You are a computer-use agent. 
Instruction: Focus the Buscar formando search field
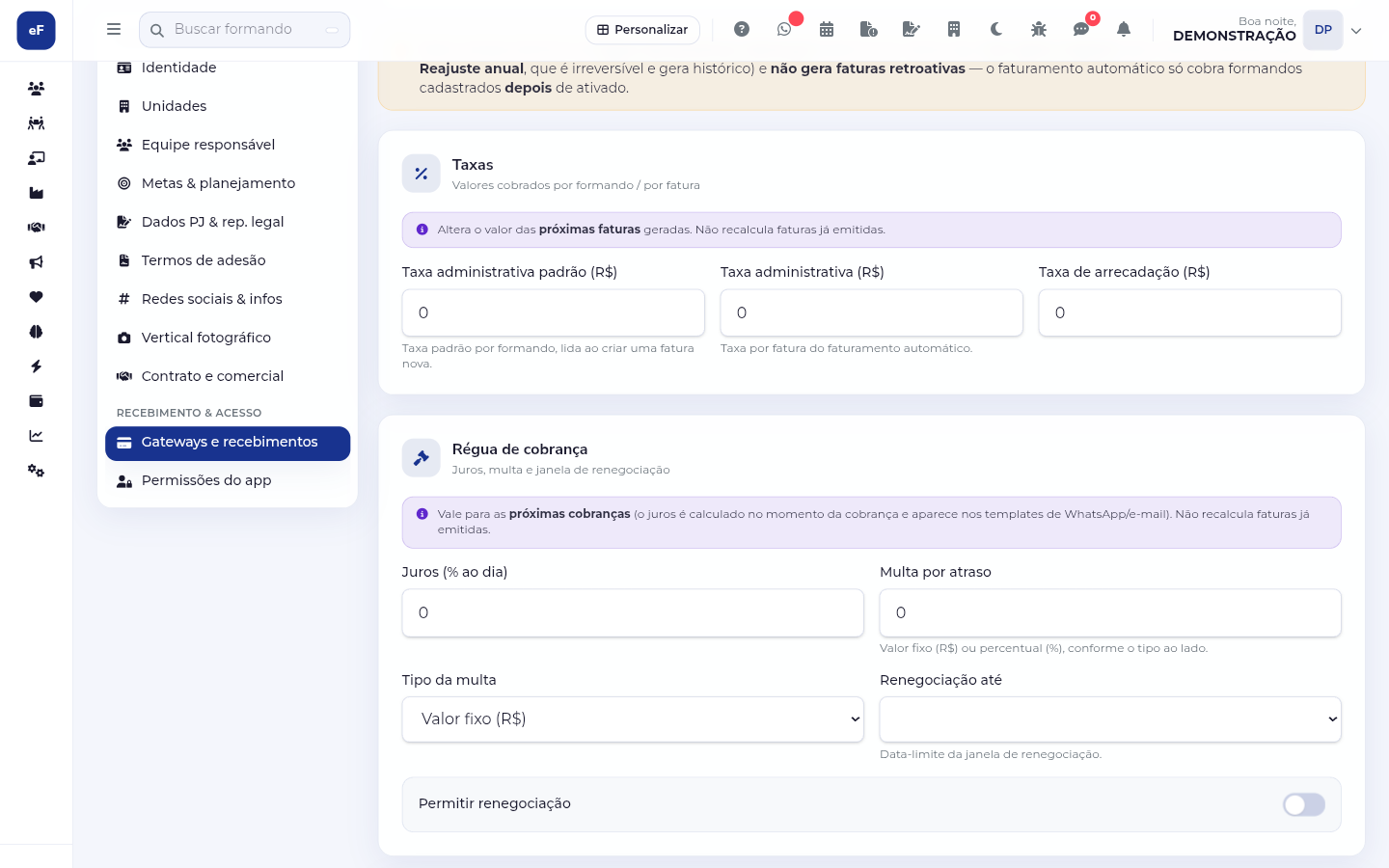[245, 30]
